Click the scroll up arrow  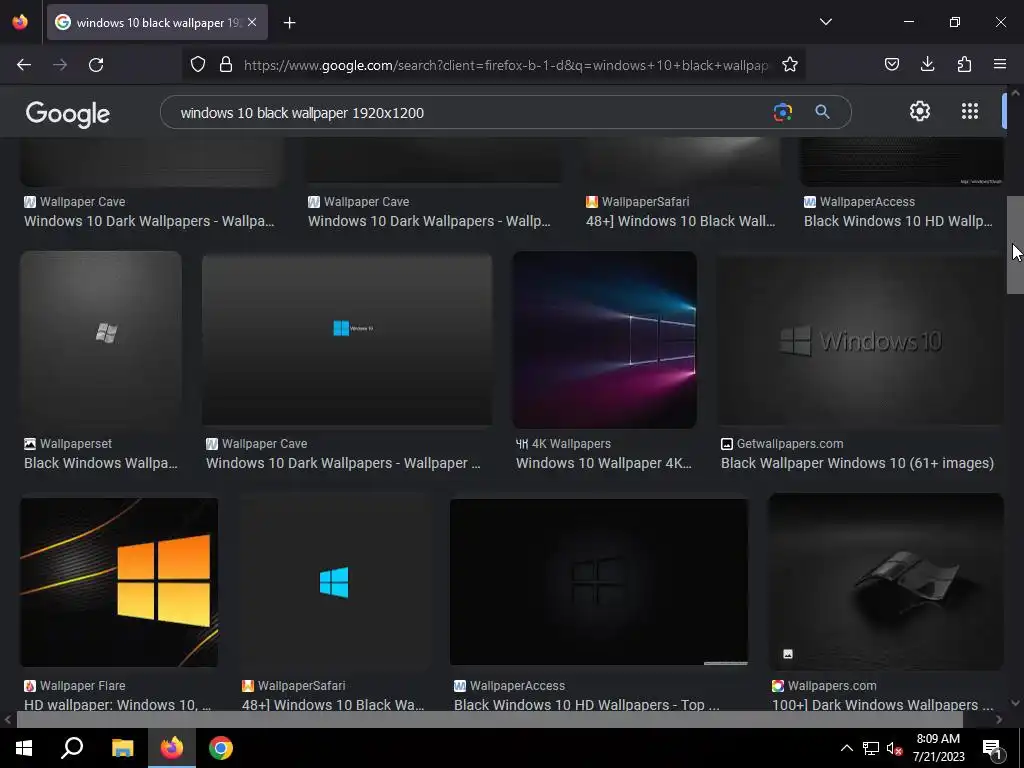click(1015, 93)
